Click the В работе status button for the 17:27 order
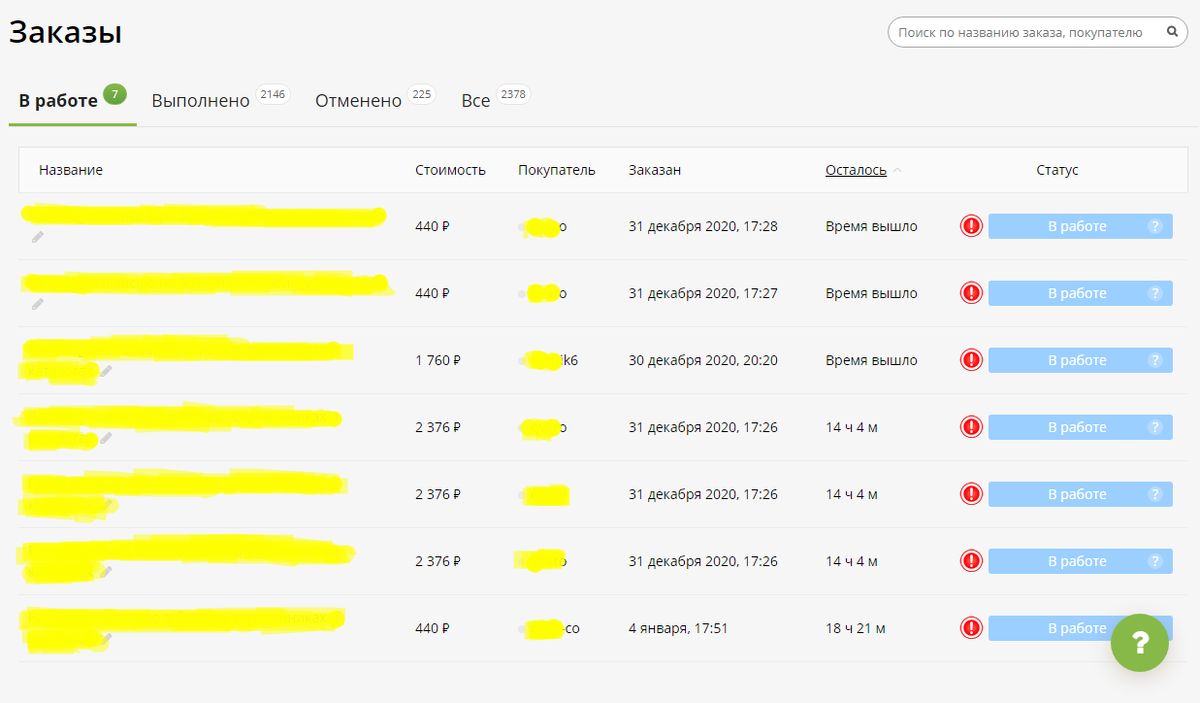The image size is (1200, 703). [x=1080, y=293]
